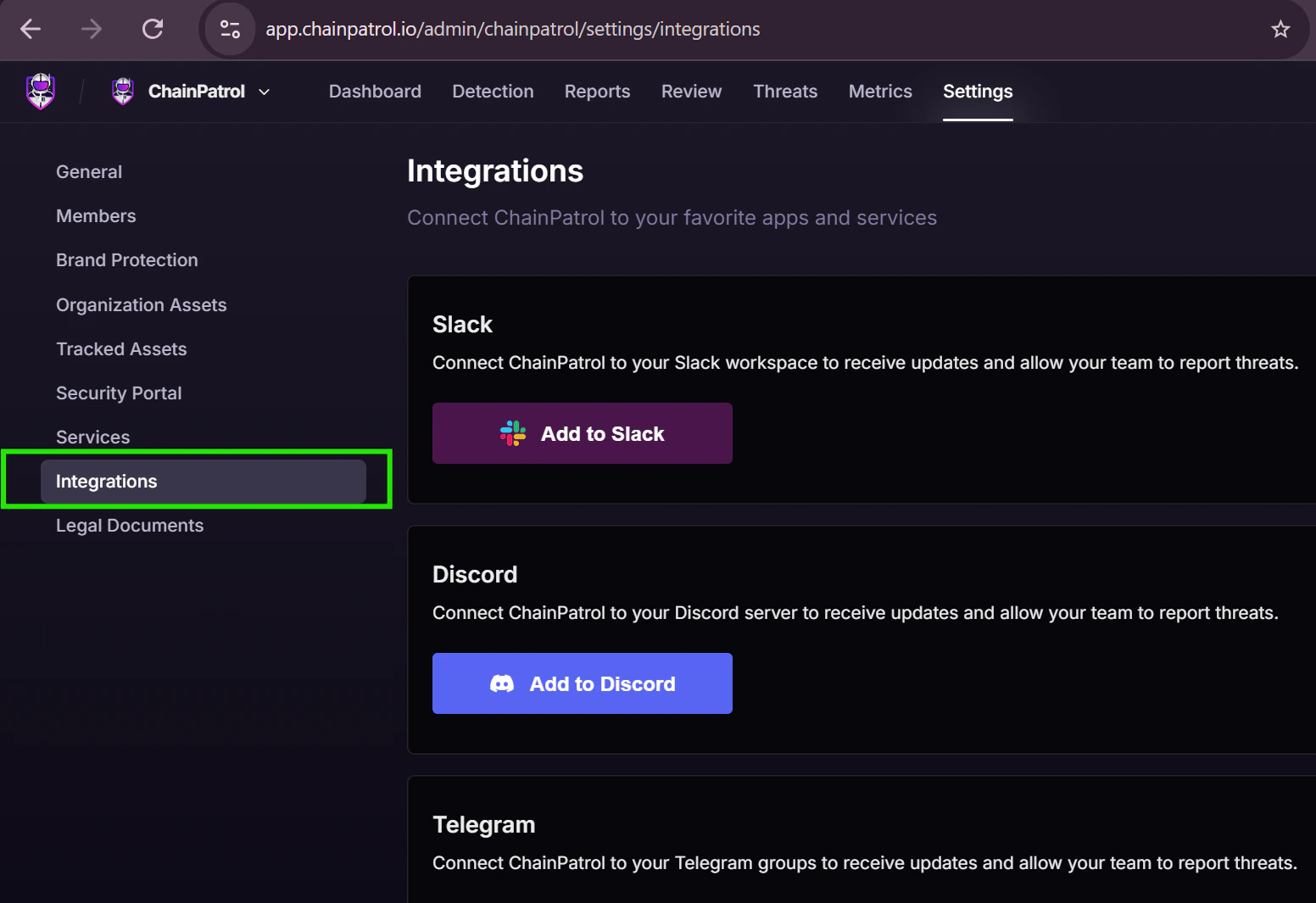
Task: Open Brand Protection settings
Action: tap(126, 260)
